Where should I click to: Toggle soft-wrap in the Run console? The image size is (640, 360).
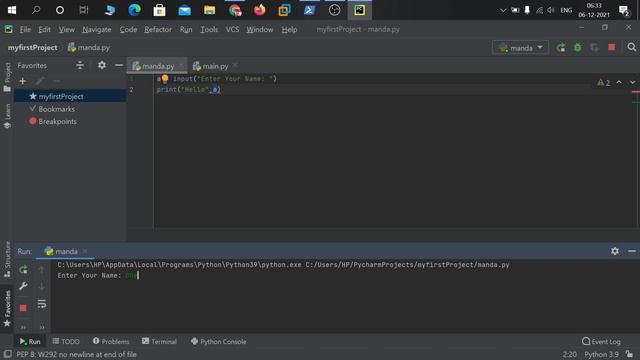coord(42,304)
